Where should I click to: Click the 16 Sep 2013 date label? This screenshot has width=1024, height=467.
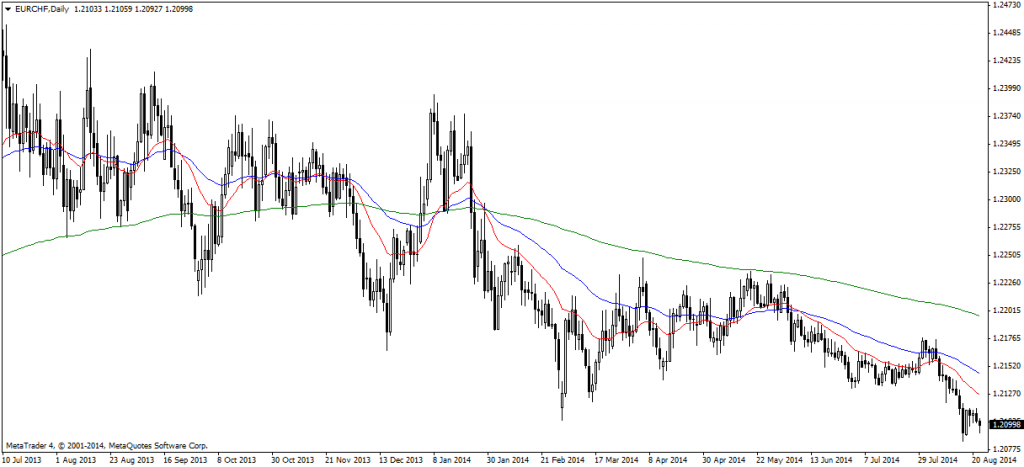tap(184, 461)
